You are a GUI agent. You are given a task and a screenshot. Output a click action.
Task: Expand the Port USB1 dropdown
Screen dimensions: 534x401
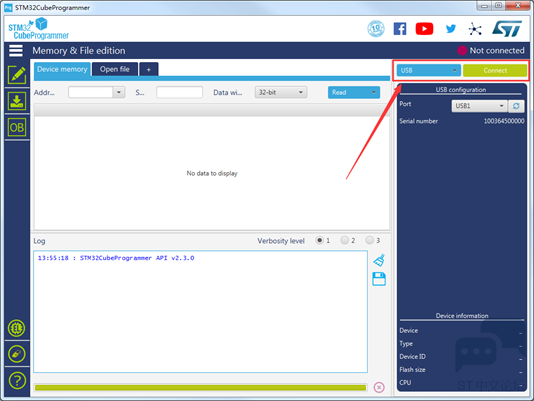tap(479, 106)
